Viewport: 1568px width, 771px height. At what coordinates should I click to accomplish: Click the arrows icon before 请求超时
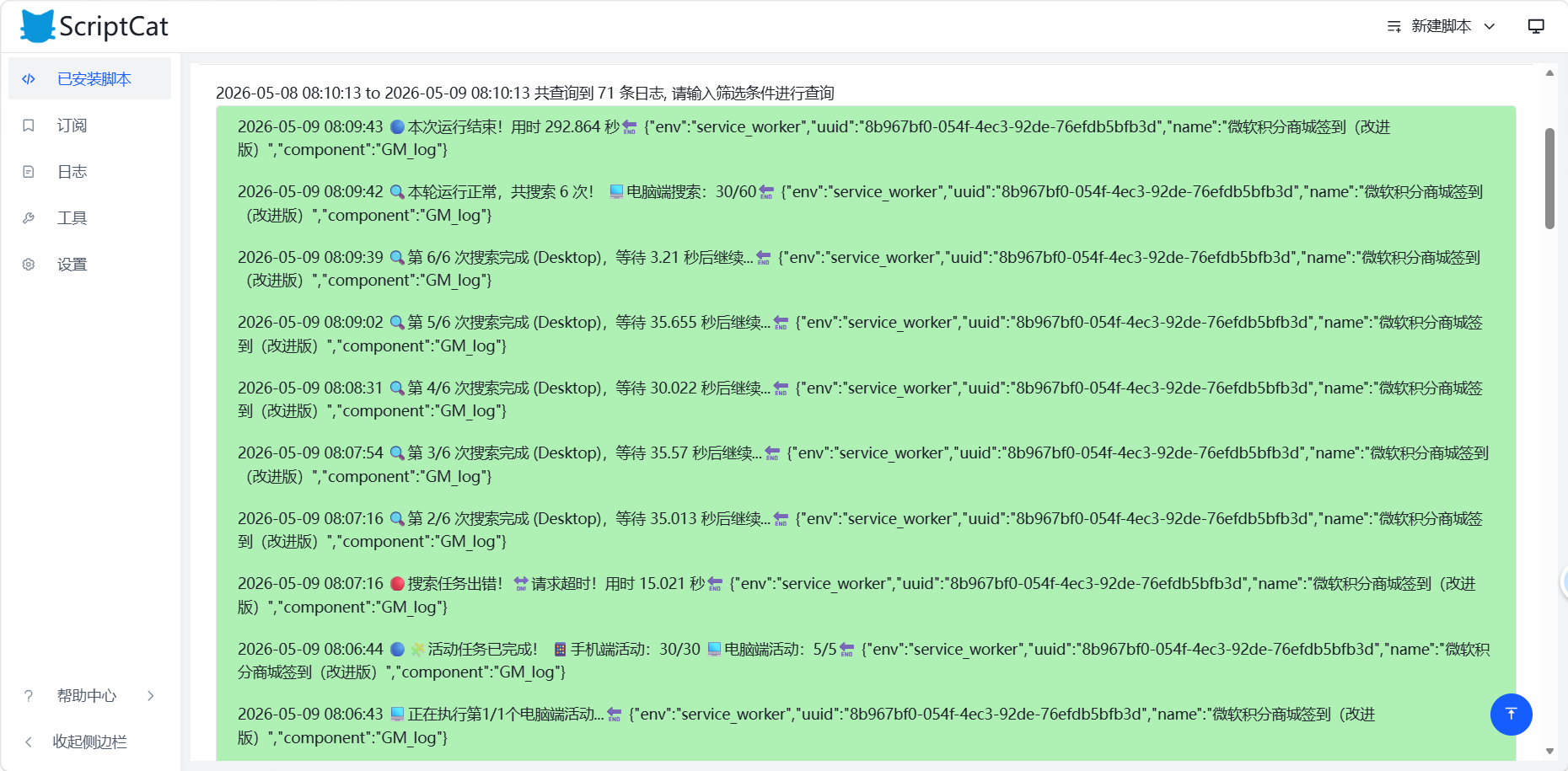point(521,583)
